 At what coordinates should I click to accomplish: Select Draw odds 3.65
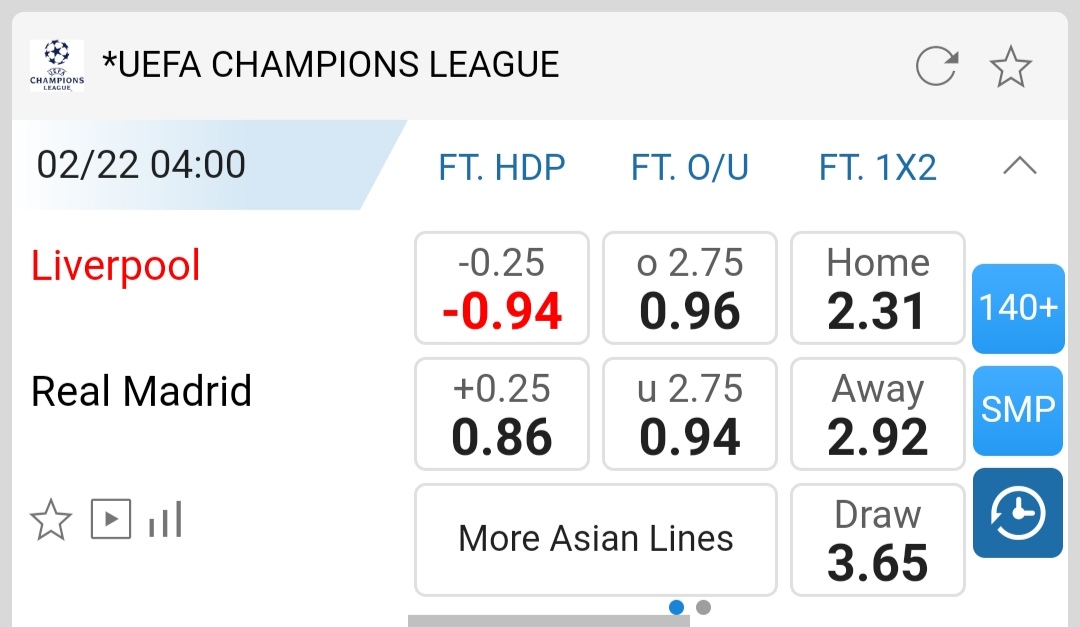[x=878, y=539]
